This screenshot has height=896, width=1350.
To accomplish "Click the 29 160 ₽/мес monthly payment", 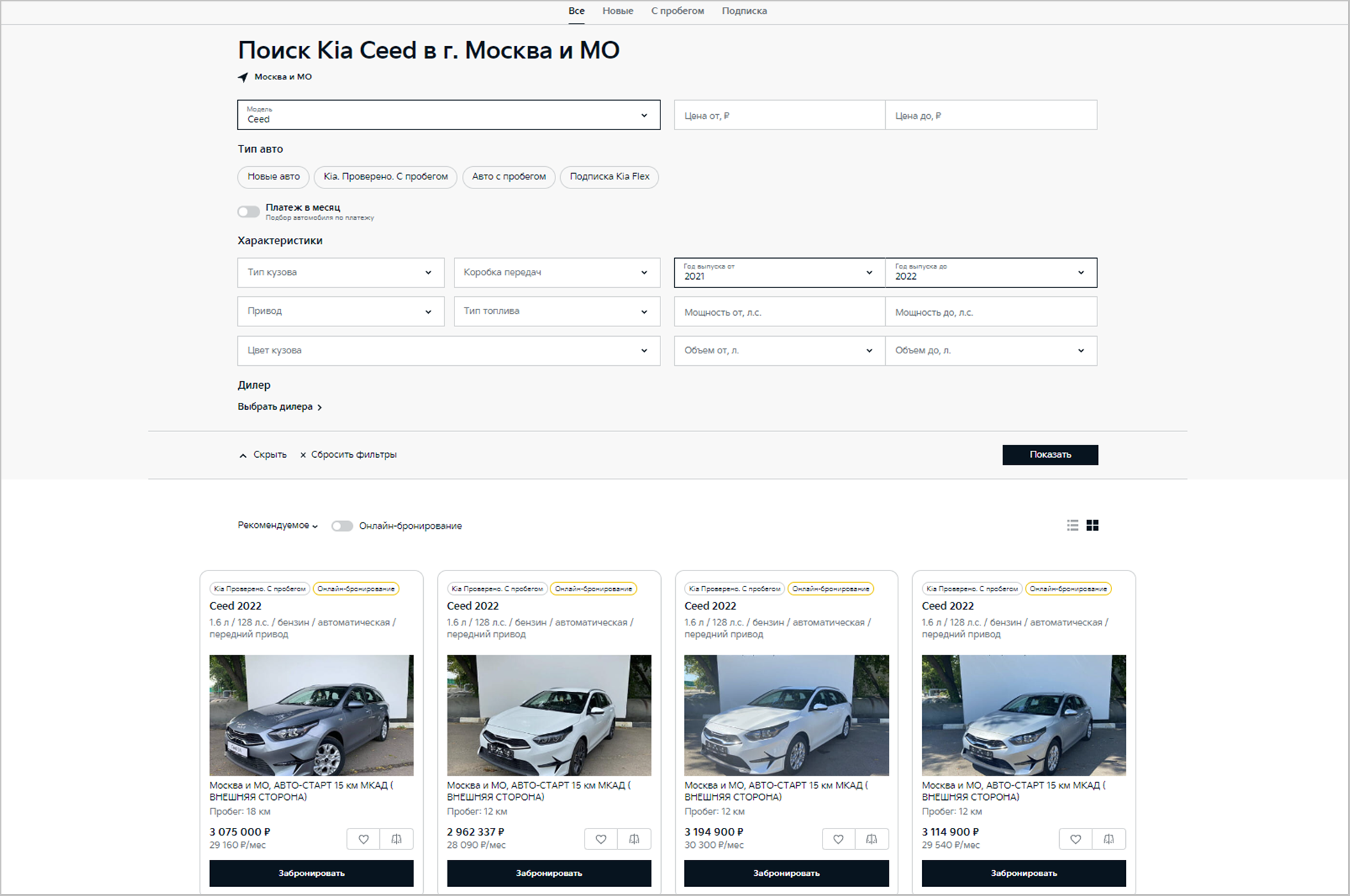I will pyautogui.click(x=237, y=845).
